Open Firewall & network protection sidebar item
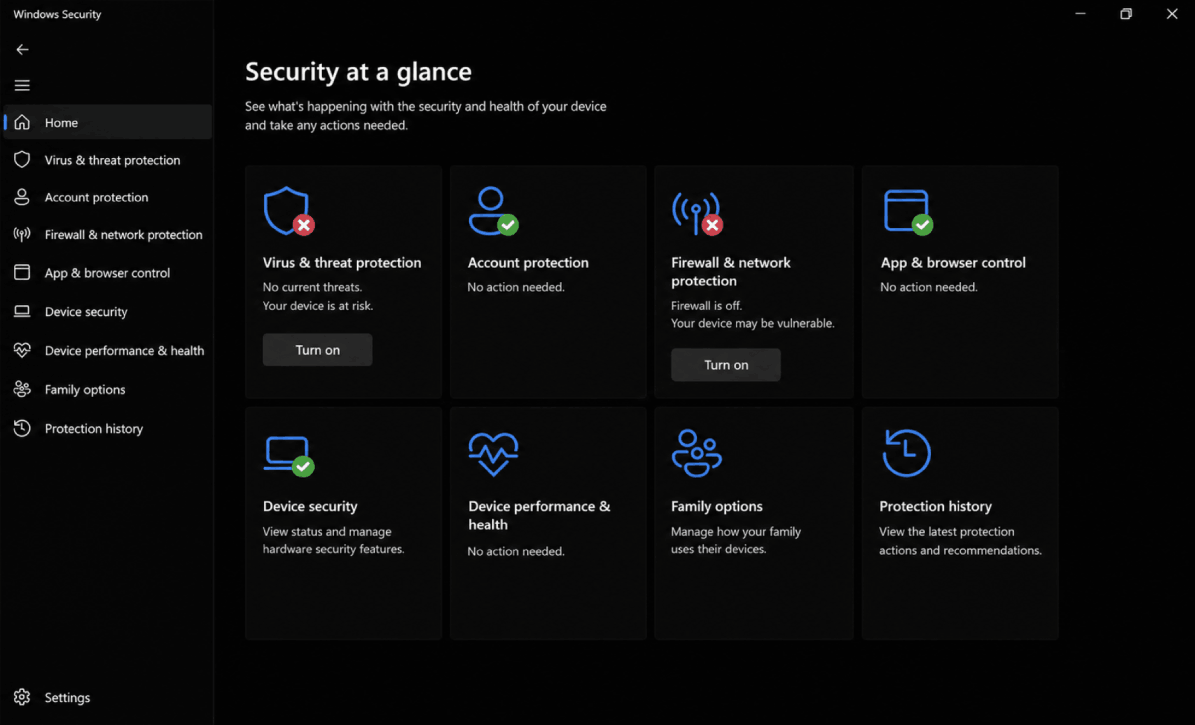 107,234
